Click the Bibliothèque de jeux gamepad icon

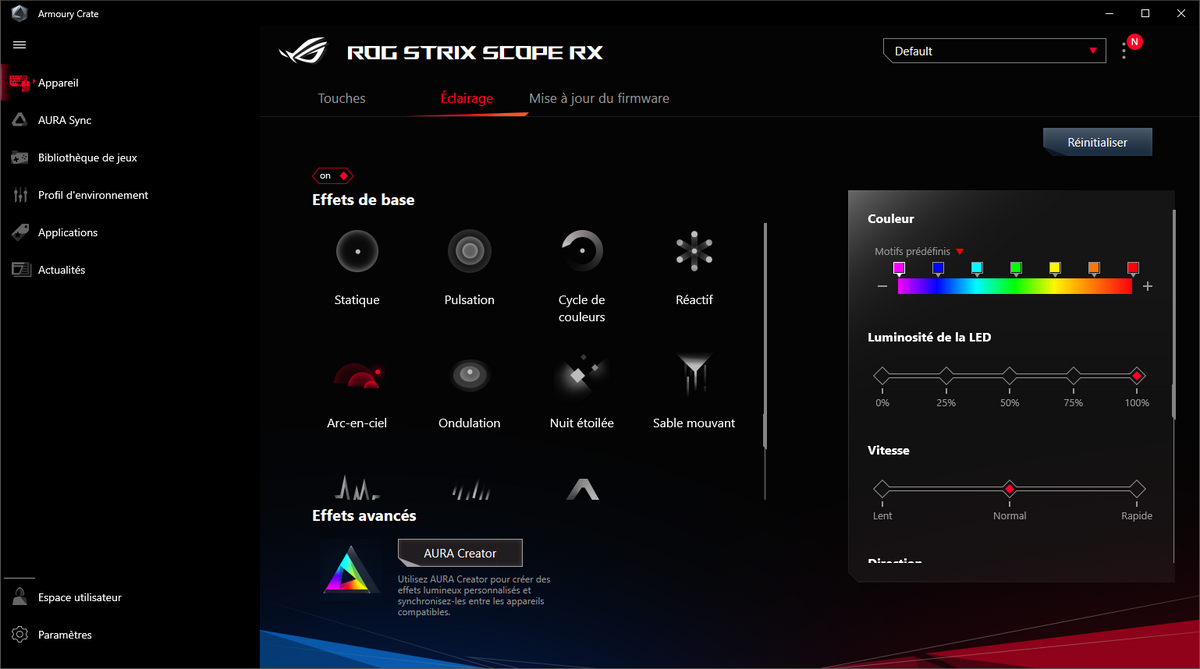coord(19,157)
